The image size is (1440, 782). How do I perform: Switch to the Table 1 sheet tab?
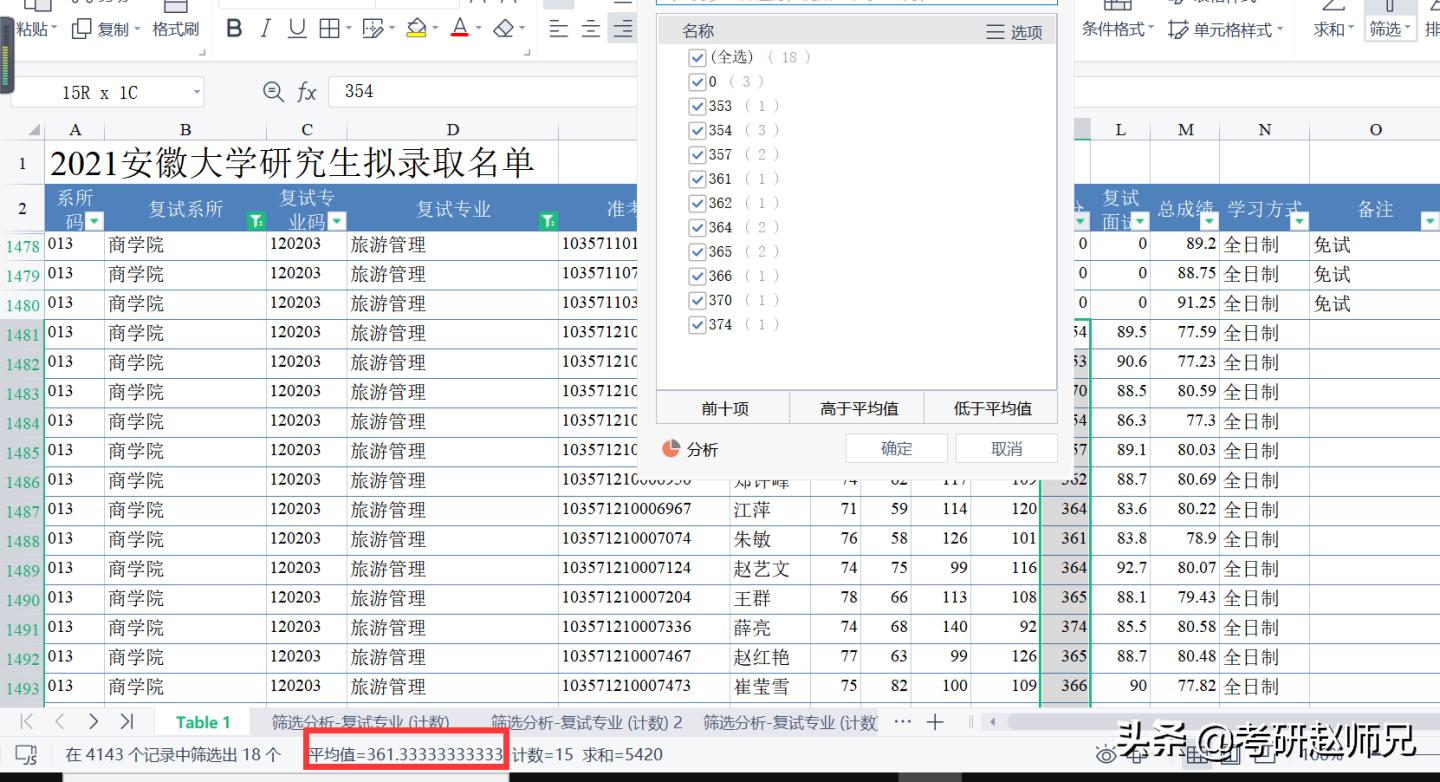click(x=203, y=722)
